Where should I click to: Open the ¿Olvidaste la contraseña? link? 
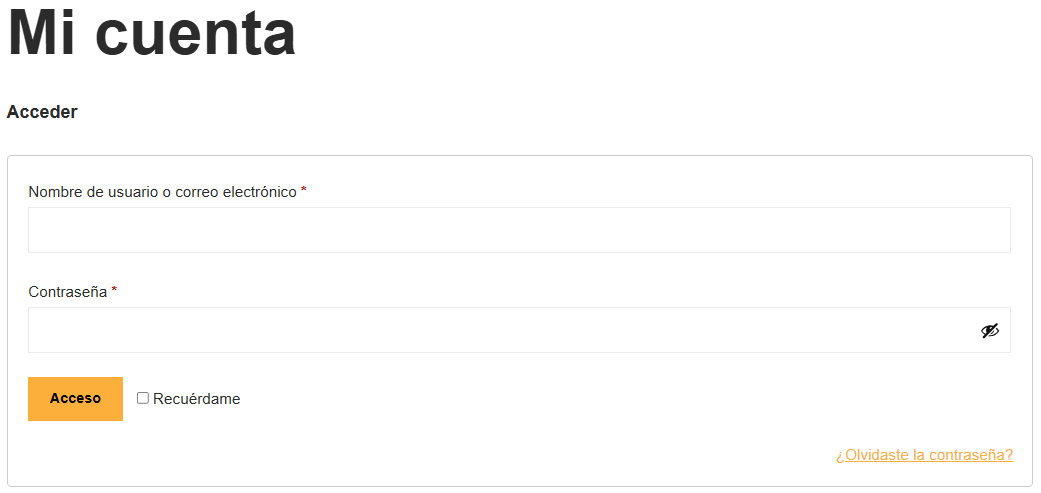pos(924,455)
